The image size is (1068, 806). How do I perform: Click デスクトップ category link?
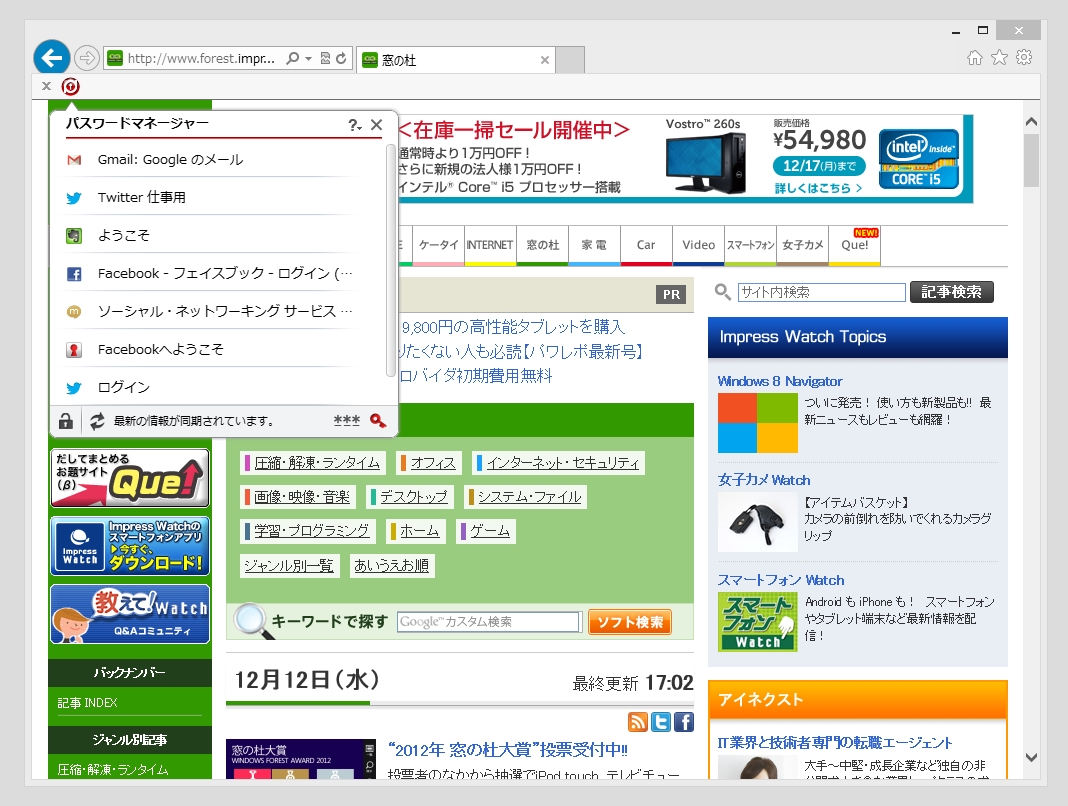pyautogui.click(x=413, y=497)
